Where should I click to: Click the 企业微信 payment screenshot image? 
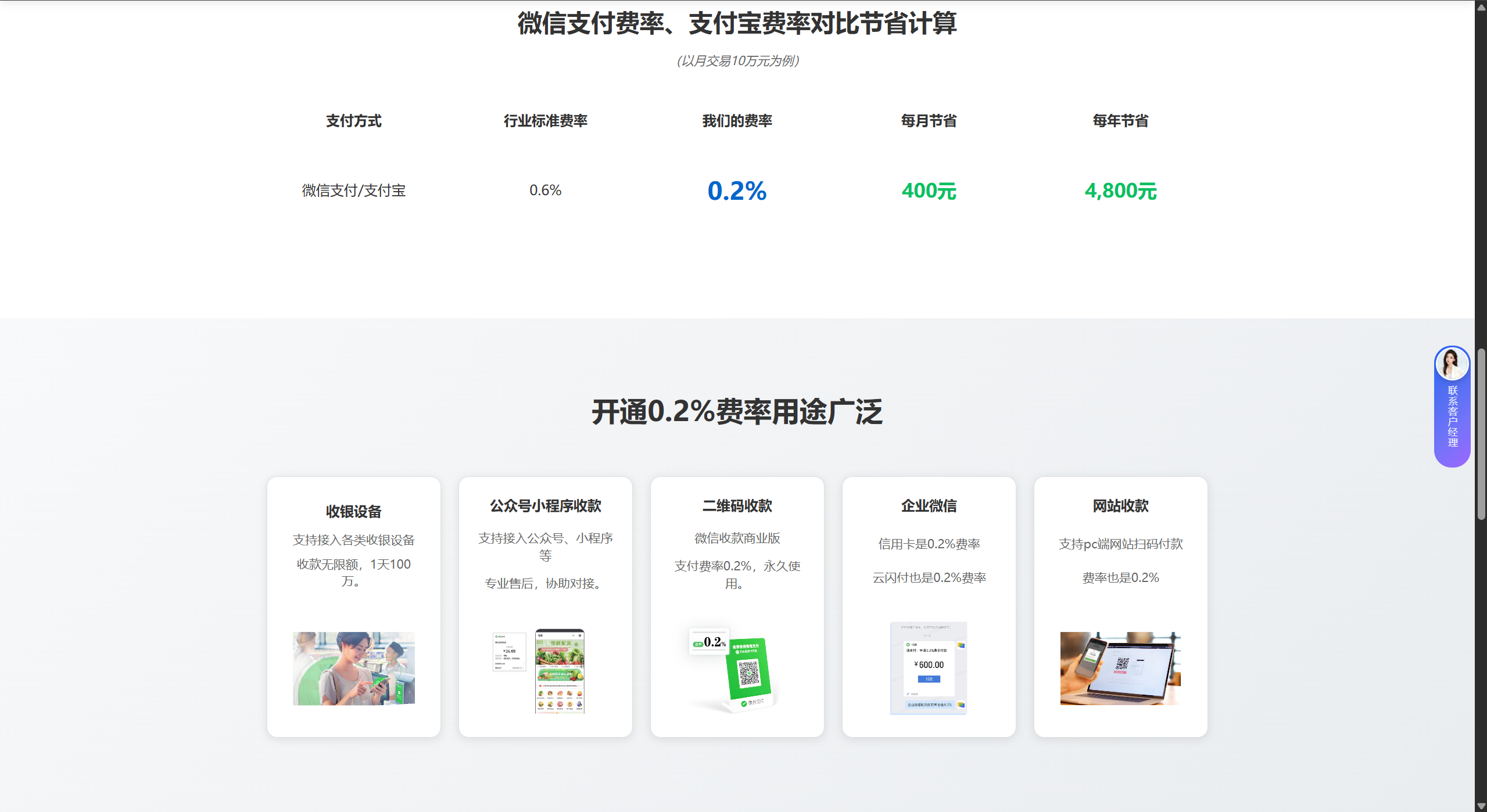click(x=928, y=668)
